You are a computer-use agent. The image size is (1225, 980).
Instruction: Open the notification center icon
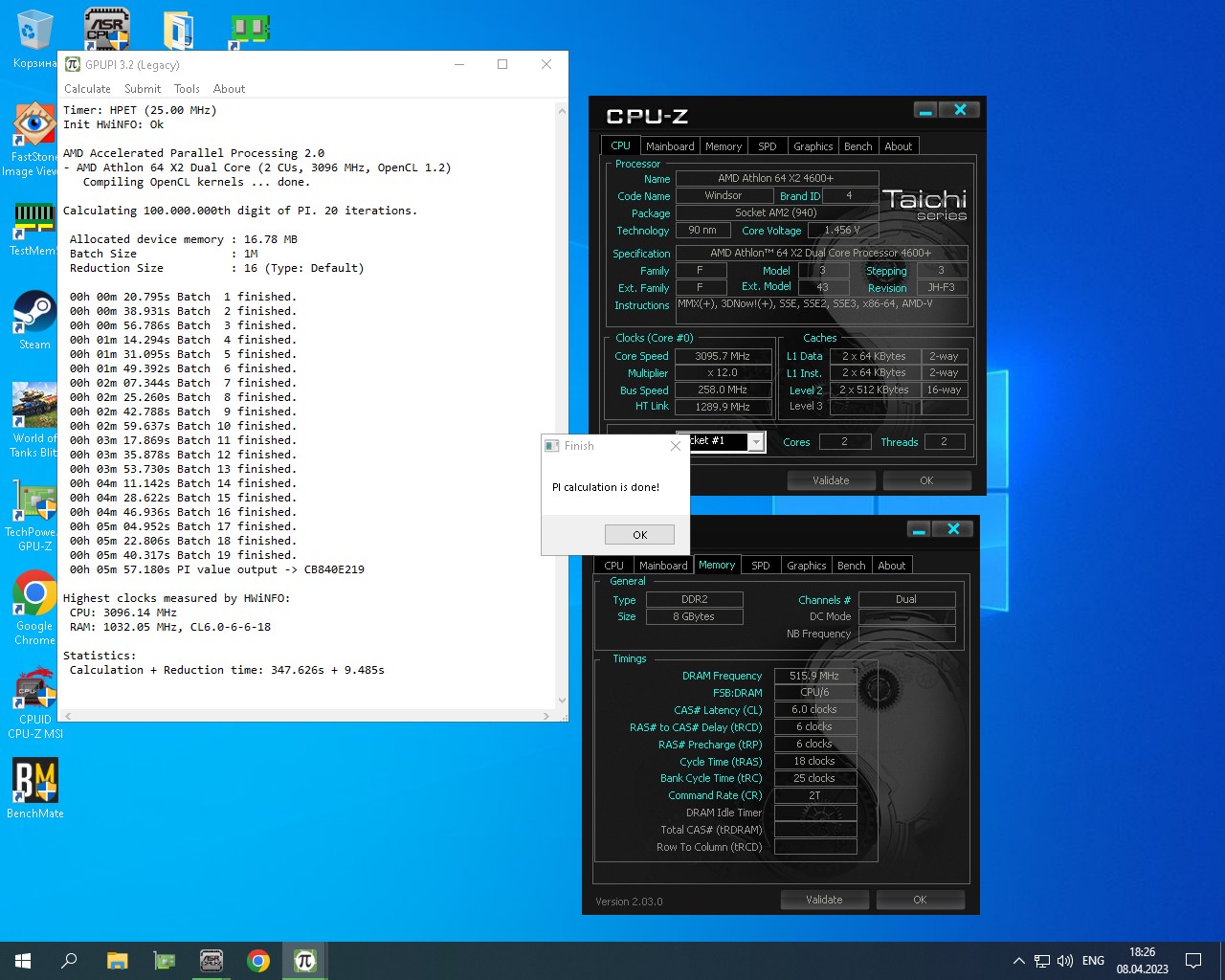tap(1193, 961)
